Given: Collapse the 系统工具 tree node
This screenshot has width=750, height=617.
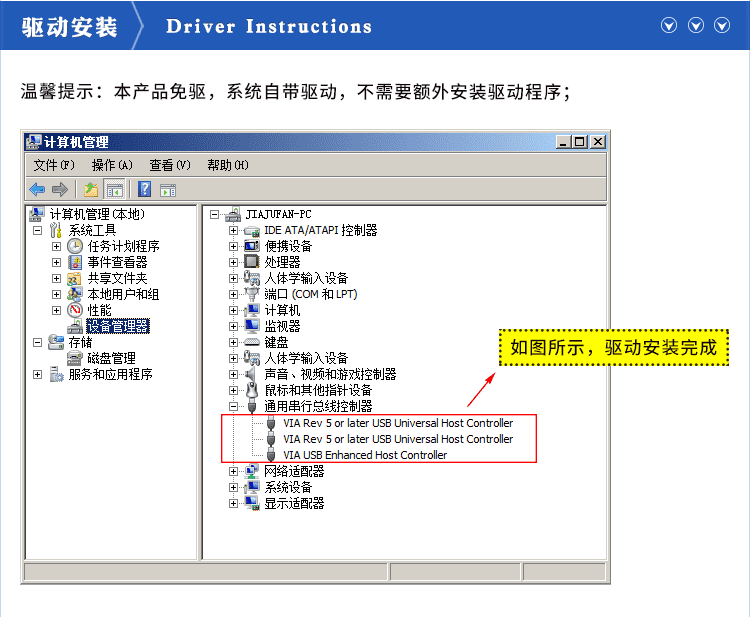Looking at the screenshot, I should pyautogui.click(x=38, y=231).
